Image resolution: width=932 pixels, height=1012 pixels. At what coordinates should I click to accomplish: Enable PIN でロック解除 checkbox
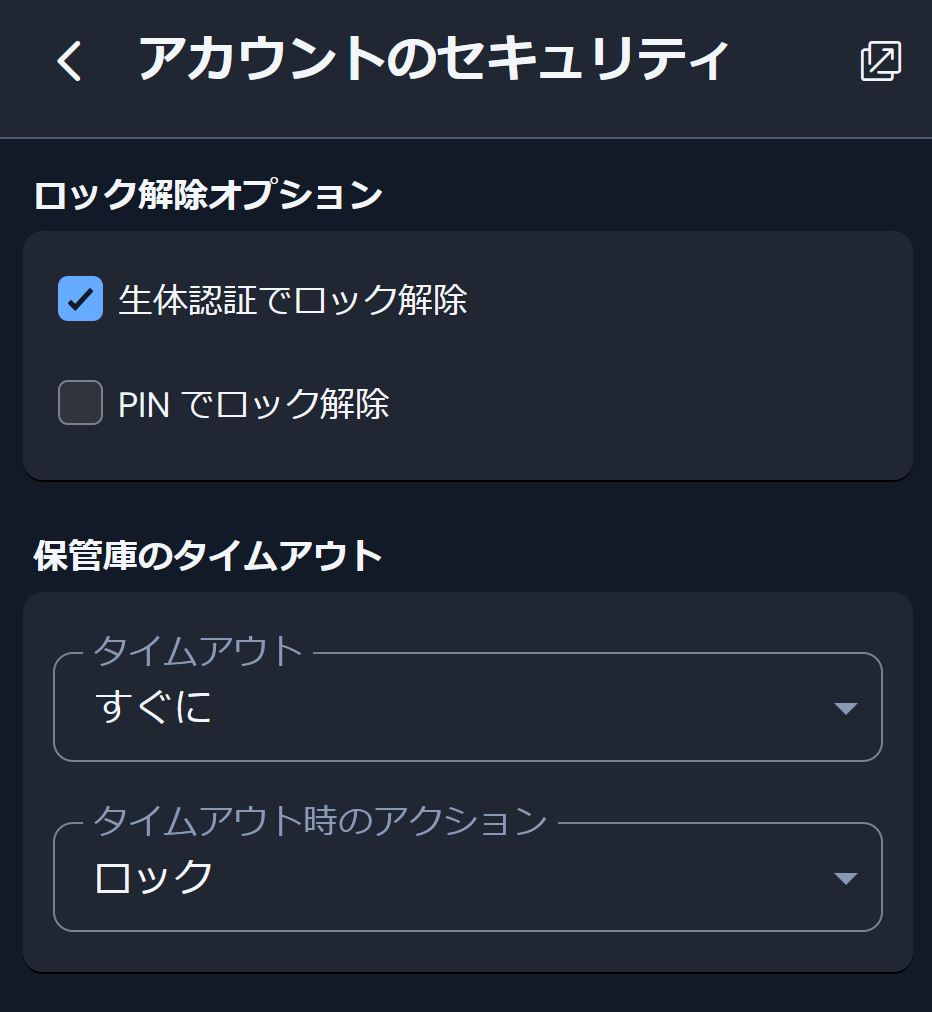pyautogui.click(x=81, y=403)
